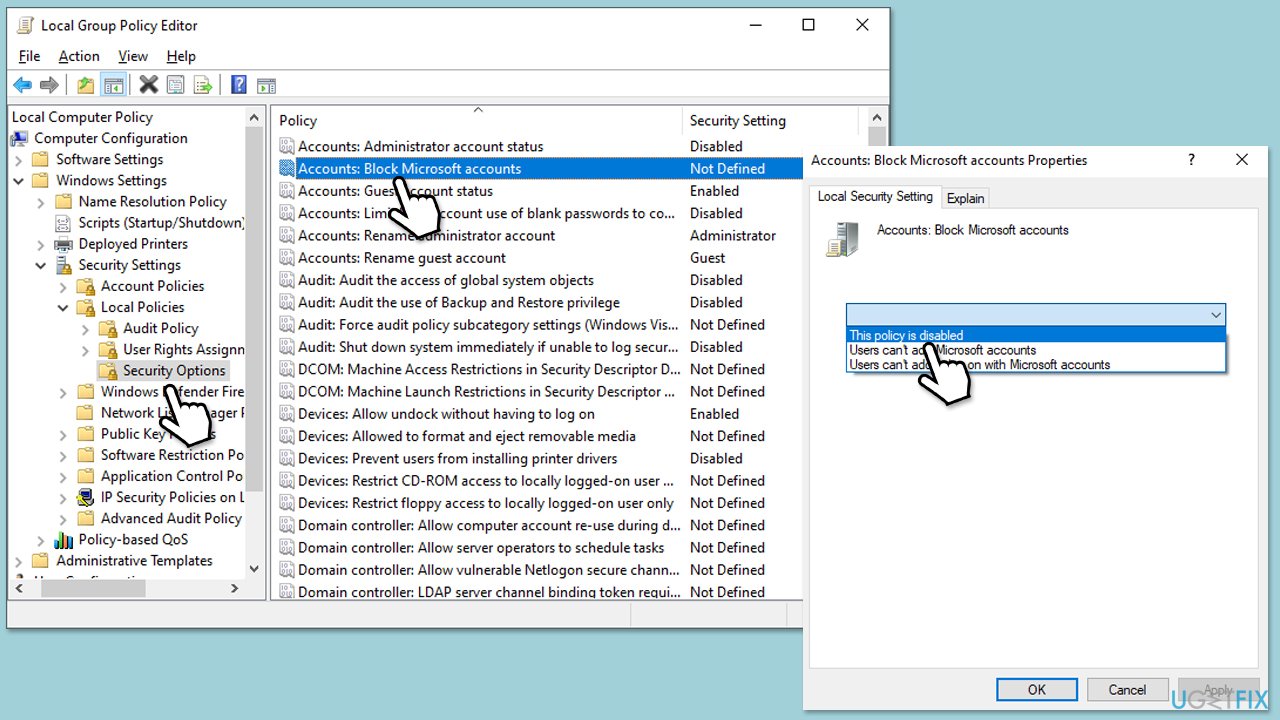
Task: Click the blue Back arrow in toolbar
Action: point(22,85)
